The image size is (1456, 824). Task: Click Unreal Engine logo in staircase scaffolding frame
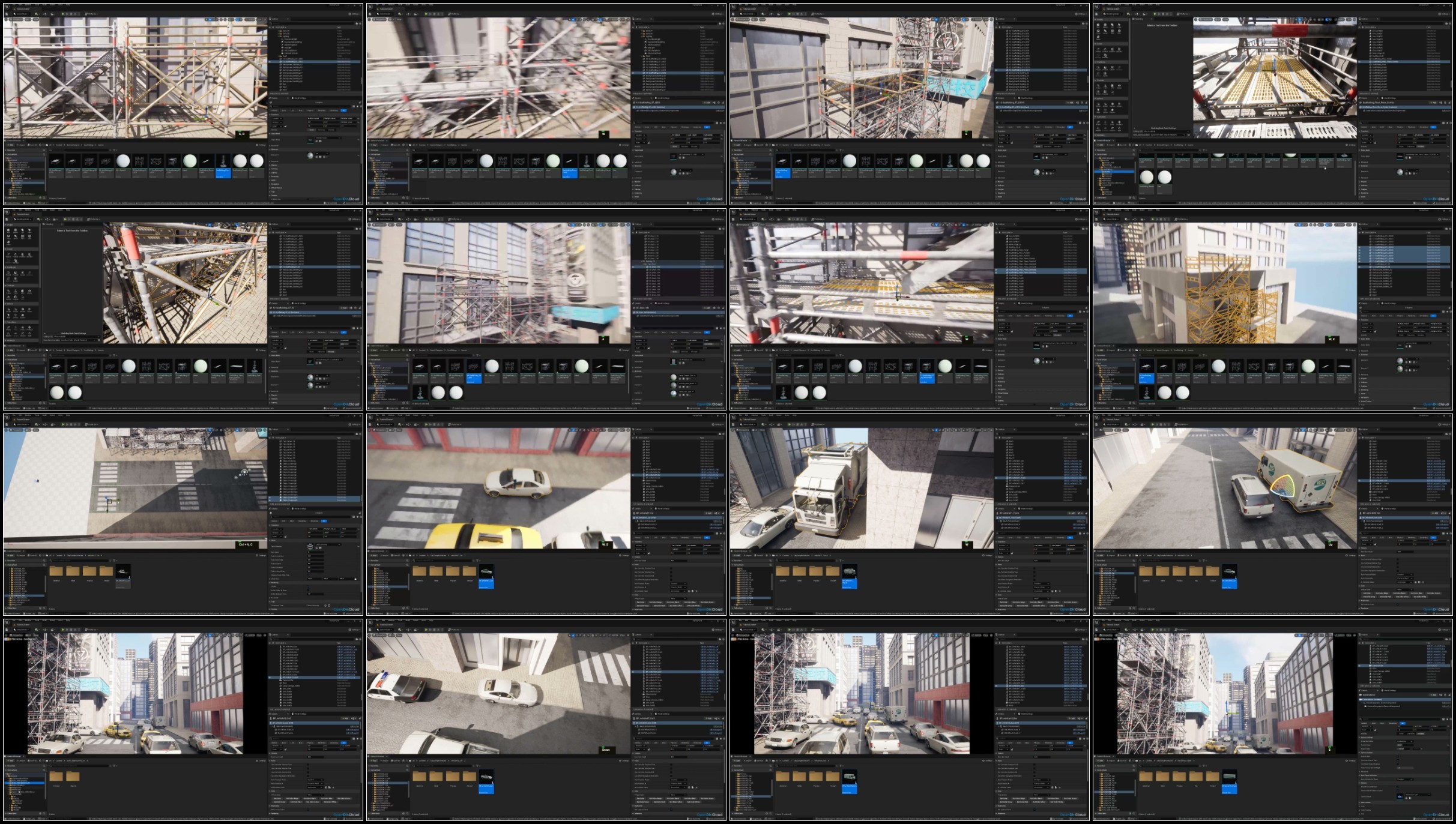[x=7, y=7]
